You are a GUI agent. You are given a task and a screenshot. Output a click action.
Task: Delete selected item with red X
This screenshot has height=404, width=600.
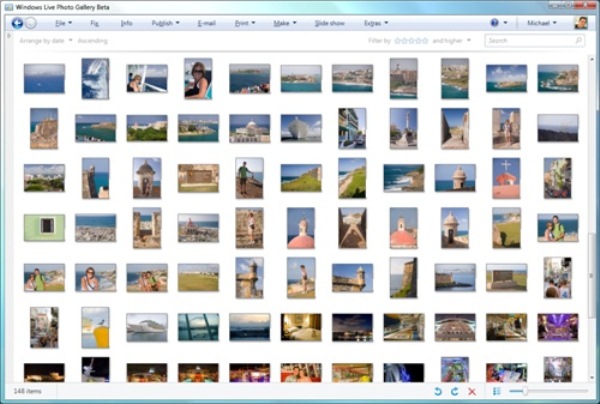[x=472, y=391]
